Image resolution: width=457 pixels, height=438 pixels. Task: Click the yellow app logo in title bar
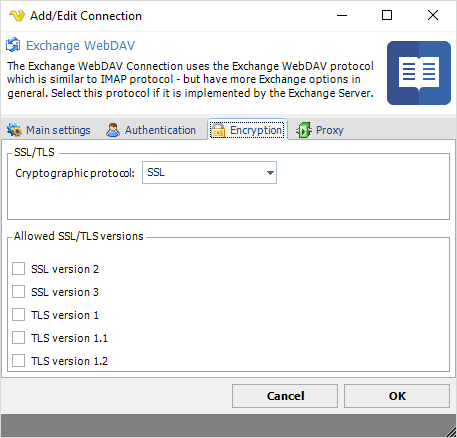[17, 16]
